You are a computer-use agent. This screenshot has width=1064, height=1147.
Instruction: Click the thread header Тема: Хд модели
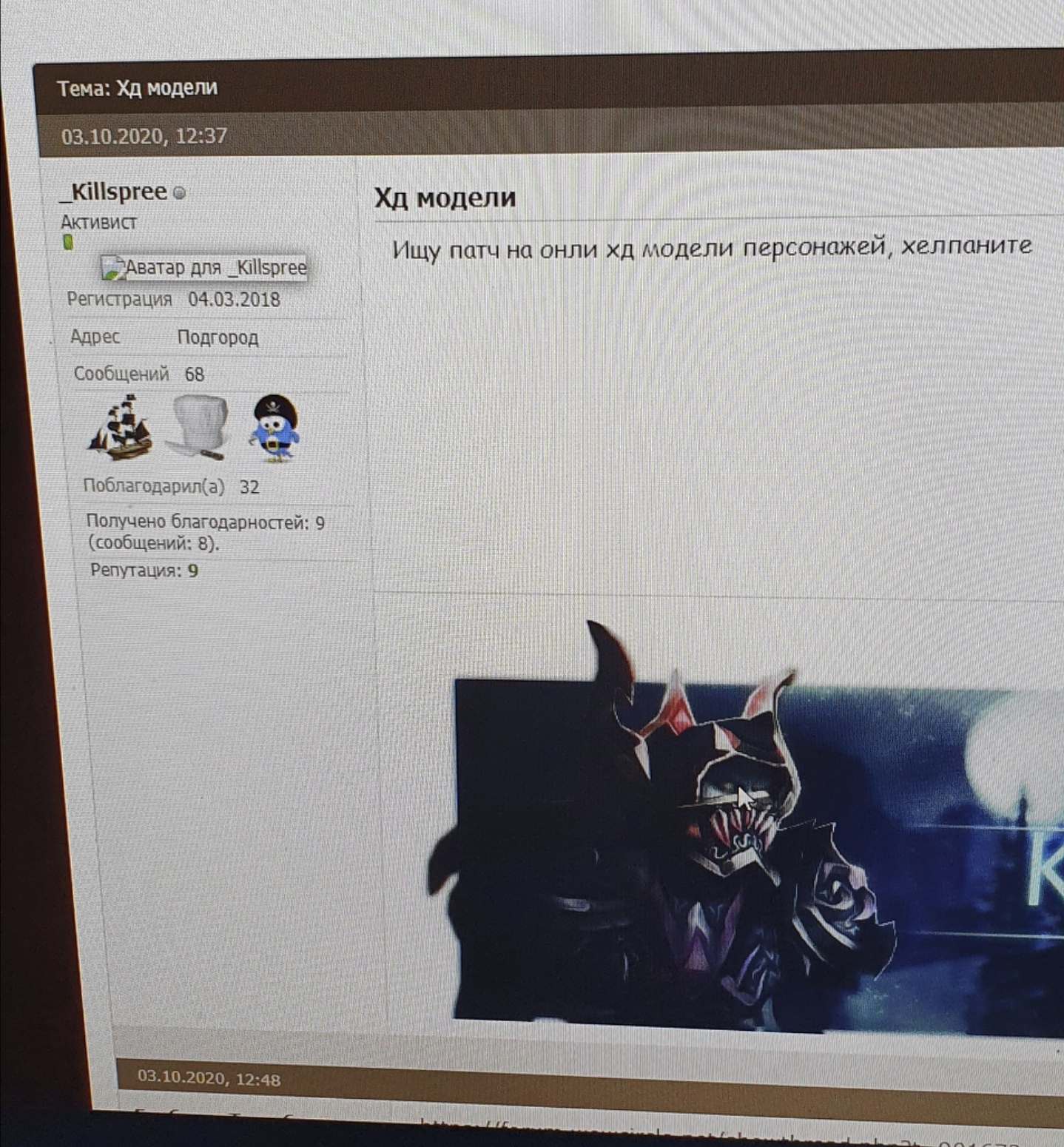(x=138, y=88)
